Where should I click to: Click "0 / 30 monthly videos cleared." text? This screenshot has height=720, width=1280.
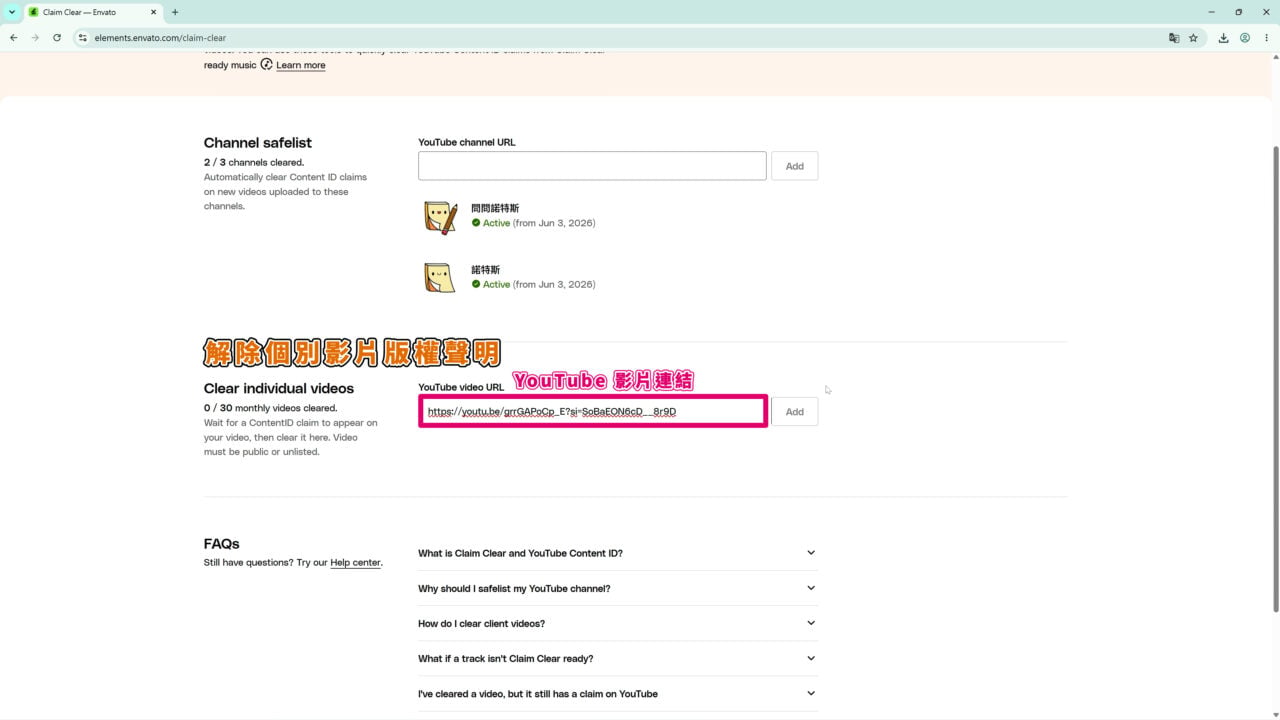[270, 408]
